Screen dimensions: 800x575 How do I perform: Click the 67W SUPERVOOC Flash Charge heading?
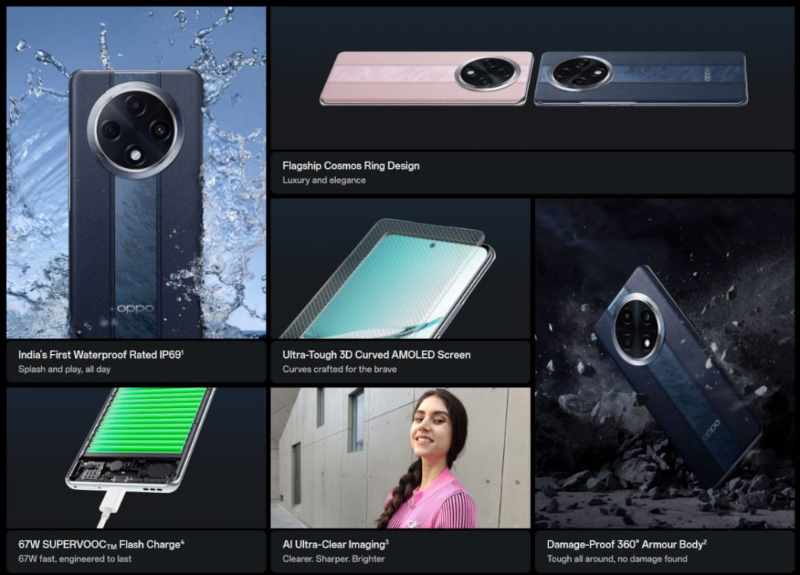pos(101,544)
